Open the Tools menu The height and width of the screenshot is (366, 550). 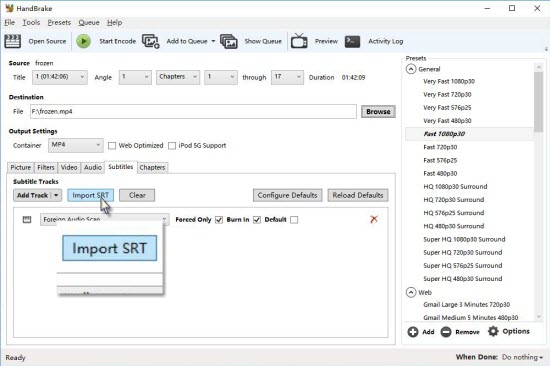[x=31, y=22]
